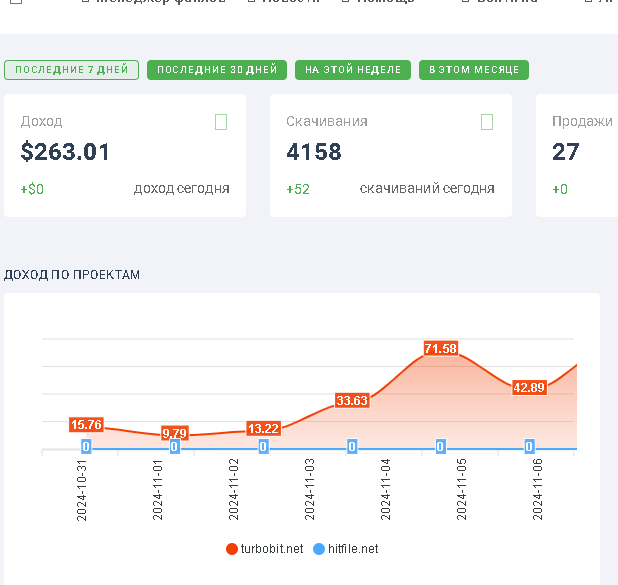Image resolution: width=618 pixels, height=585 pixels.
Task: Click the +52 скачиваний сегодня value
Action: coord(298,189)
